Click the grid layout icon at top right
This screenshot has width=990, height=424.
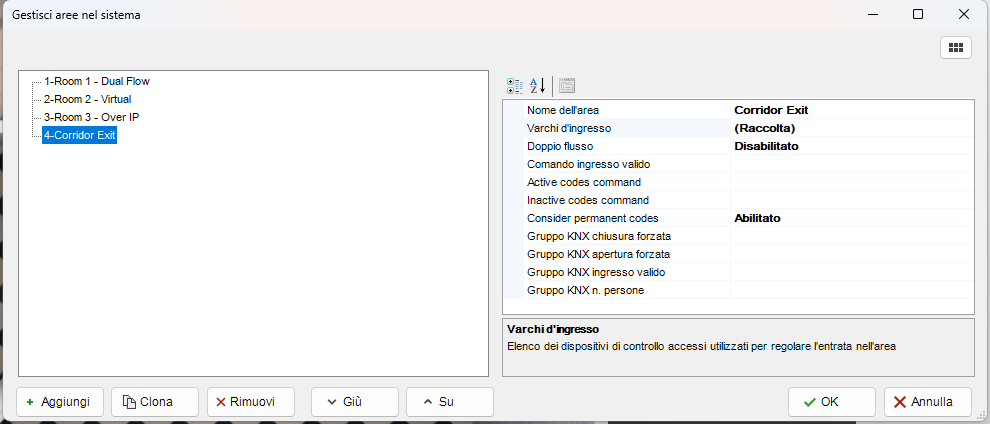point(955,47)
